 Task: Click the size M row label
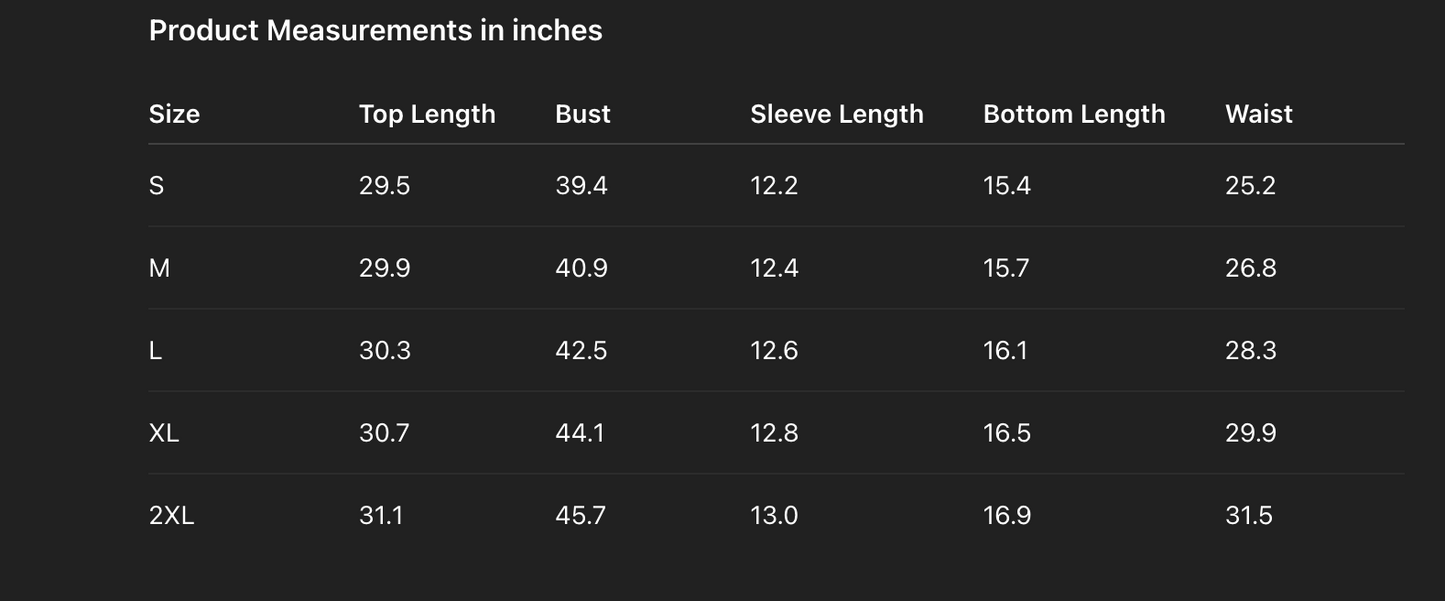pyautogui.click(x=159, y=268)
